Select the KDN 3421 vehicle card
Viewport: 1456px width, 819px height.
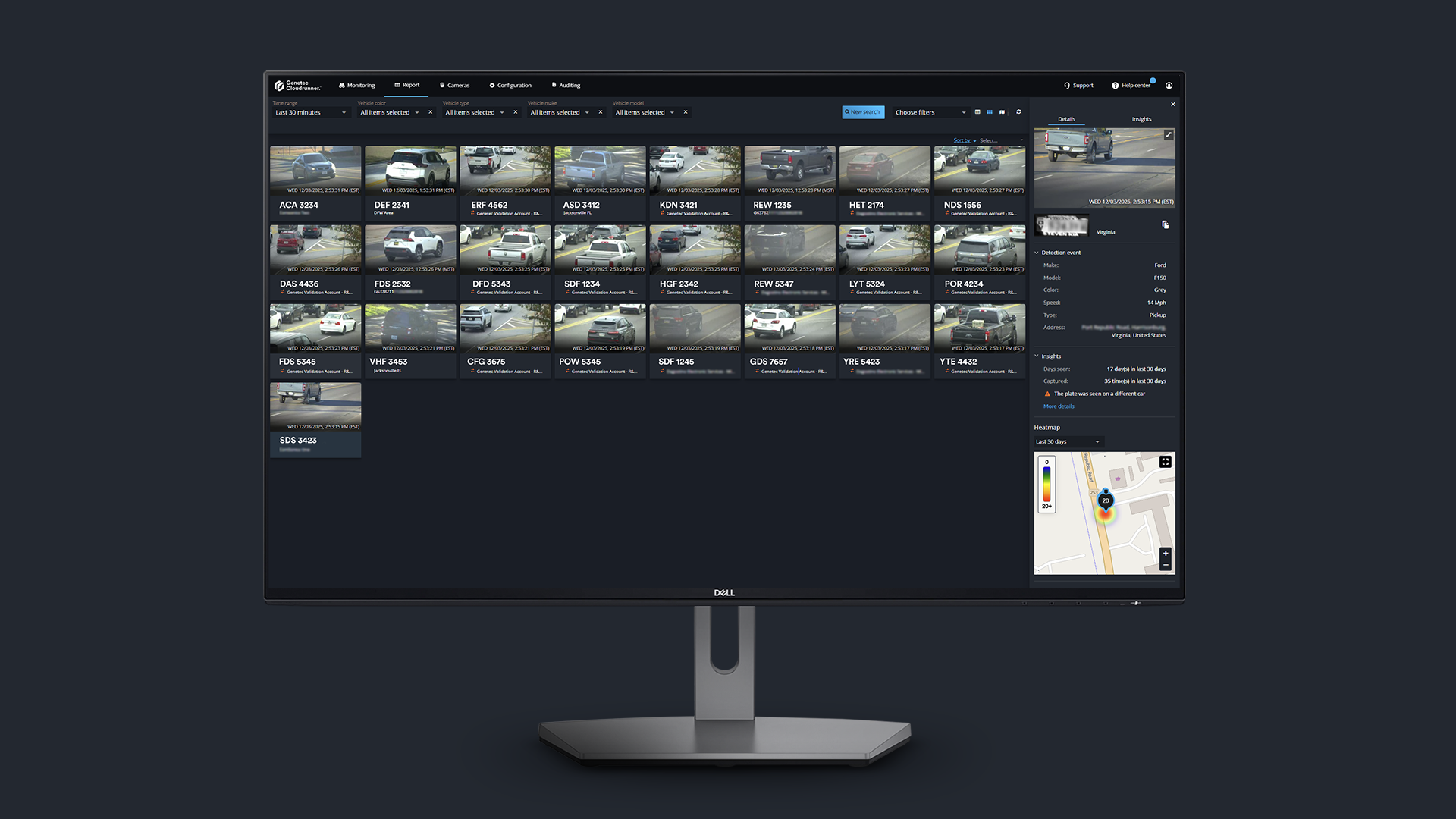695,183
